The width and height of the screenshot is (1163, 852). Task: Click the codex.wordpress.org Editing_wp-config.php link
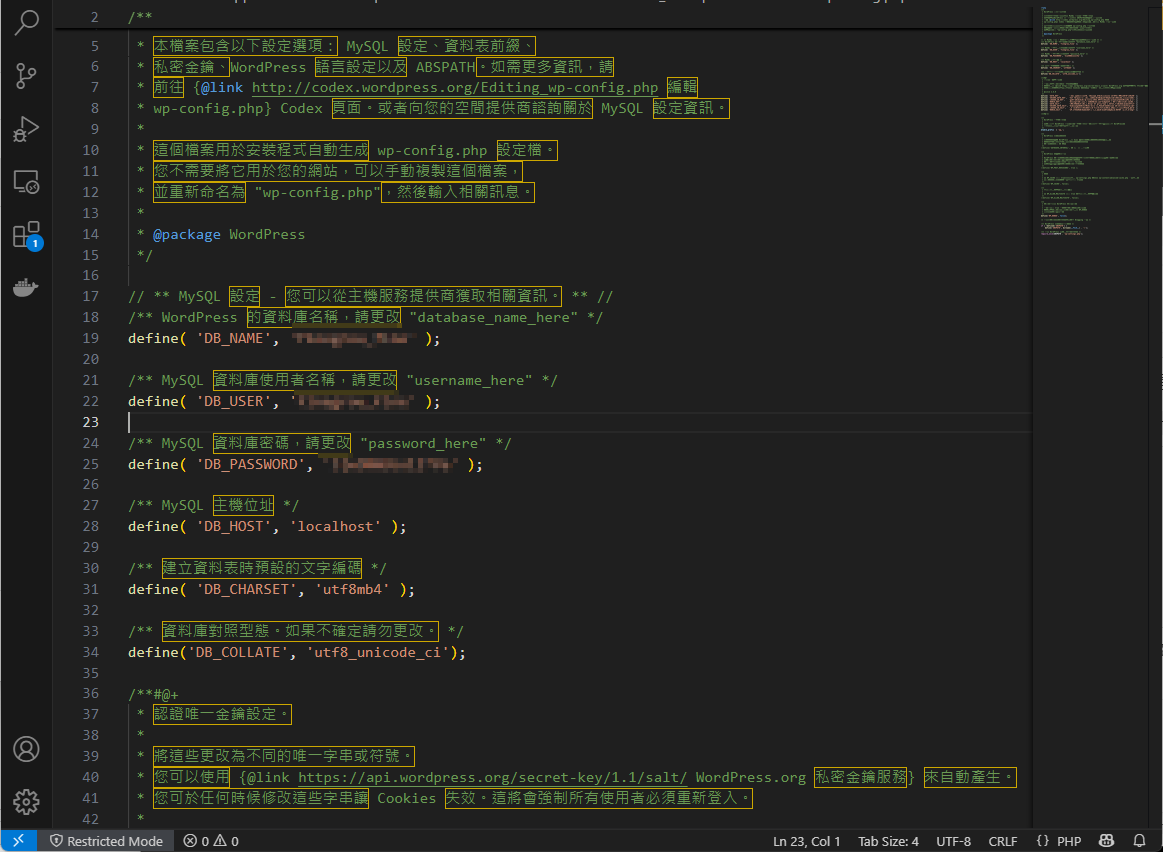[455, 87]
